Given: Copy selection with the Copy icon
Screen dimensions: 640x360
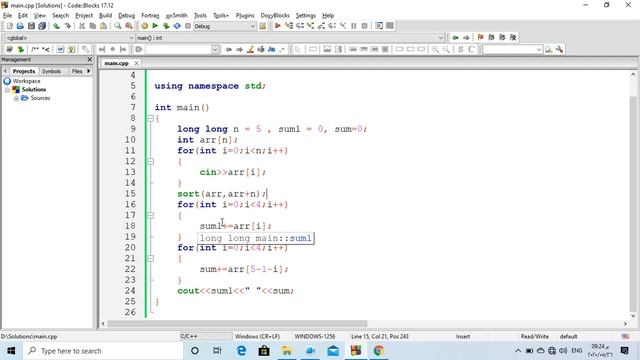Looking at the screenshot, I should point(93,26).
